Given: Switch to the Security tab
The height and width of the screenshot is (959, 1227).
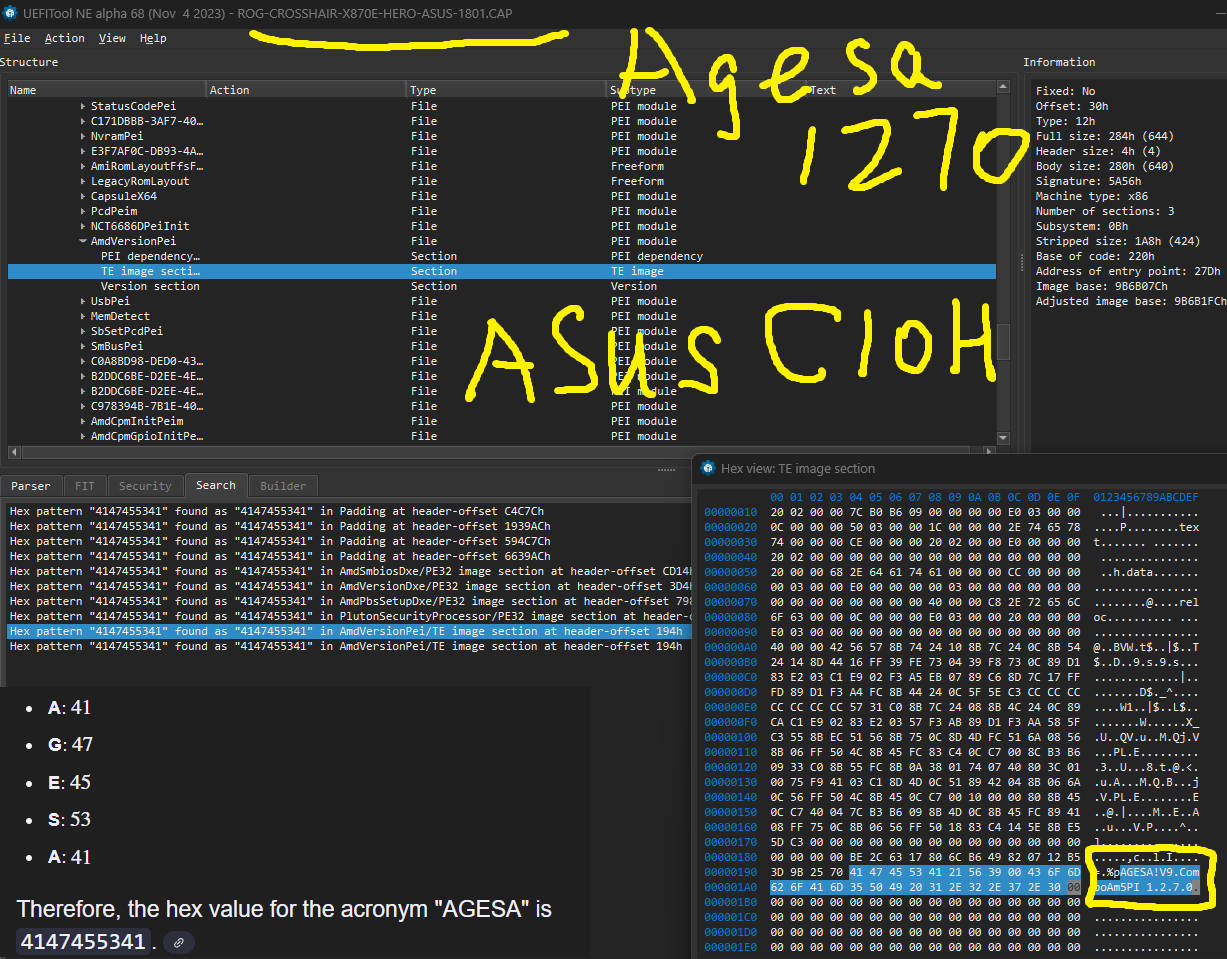Looking at the screenshot, I should (145, 486).
